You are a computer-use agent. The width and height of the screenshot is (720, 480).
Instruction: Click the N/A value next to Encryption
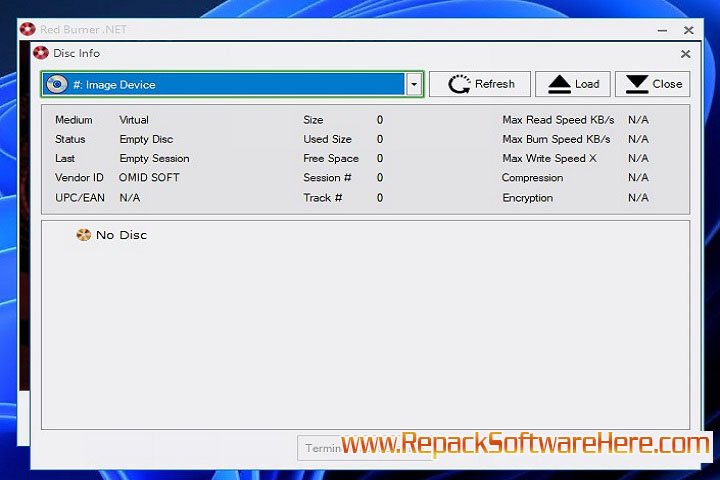[638, 198]
